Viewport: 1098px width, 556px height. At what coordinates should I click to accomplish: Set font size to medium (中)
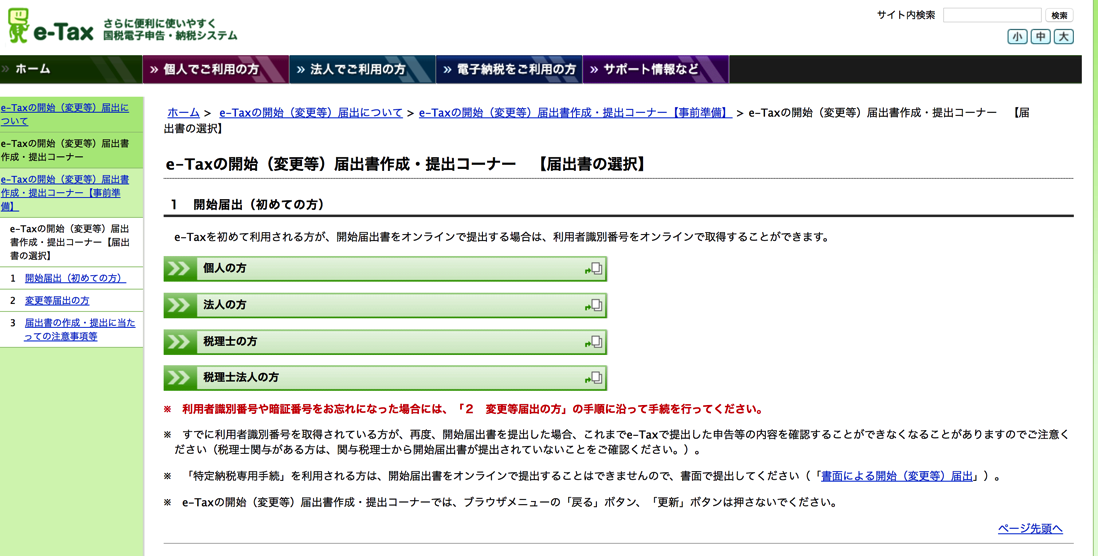[x=1040, y=36]
